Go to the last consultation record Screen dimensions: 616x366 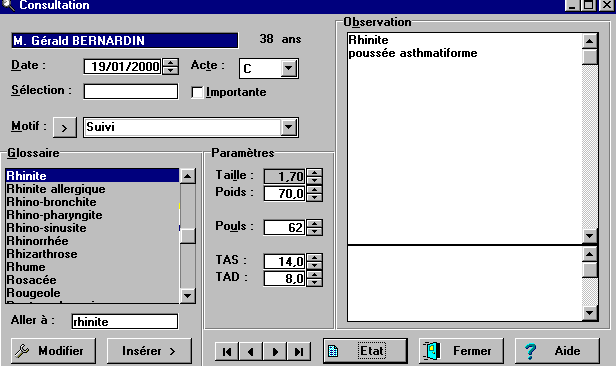(299, 351)
